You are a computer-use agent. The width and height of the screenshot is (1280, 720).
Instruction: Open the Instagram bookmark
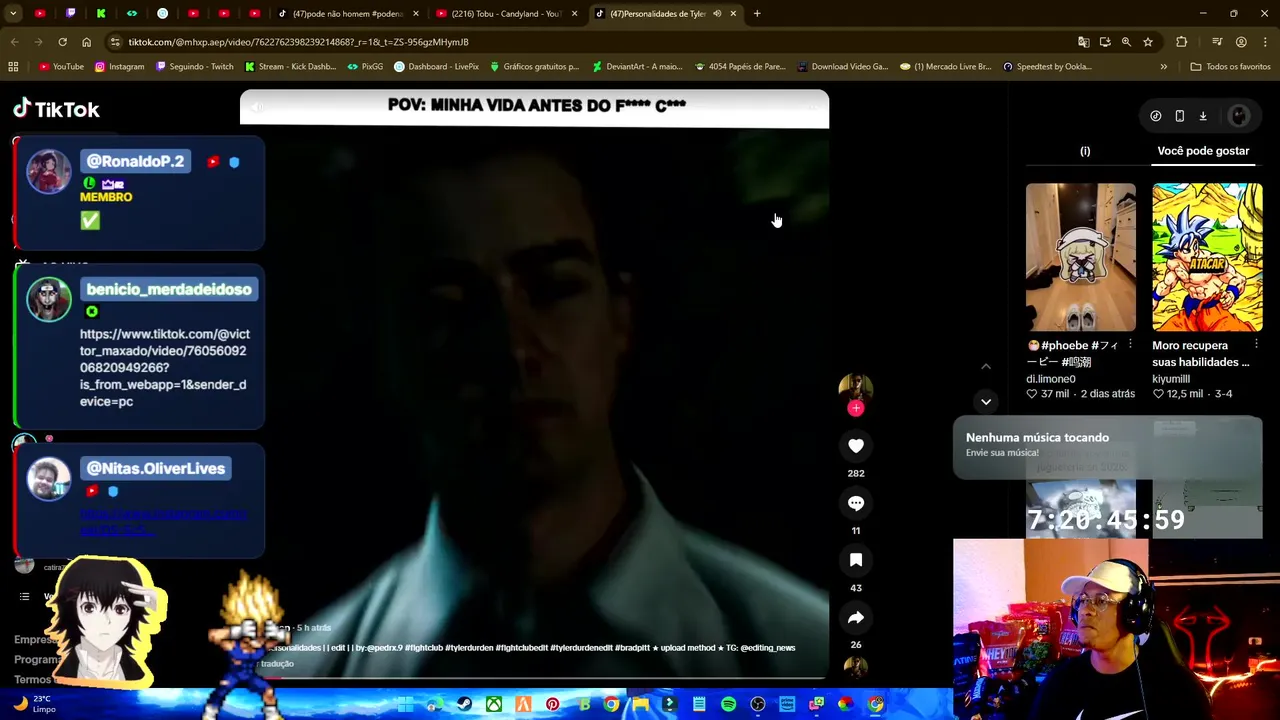(120, 67)
